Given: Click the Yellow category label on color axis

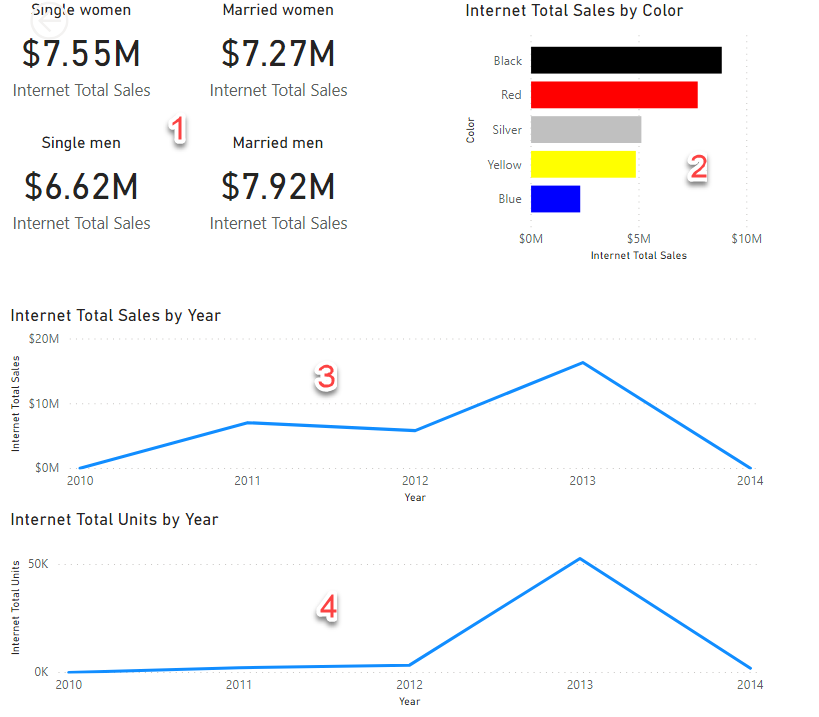Looking at the screenshot, I should 504,164.
